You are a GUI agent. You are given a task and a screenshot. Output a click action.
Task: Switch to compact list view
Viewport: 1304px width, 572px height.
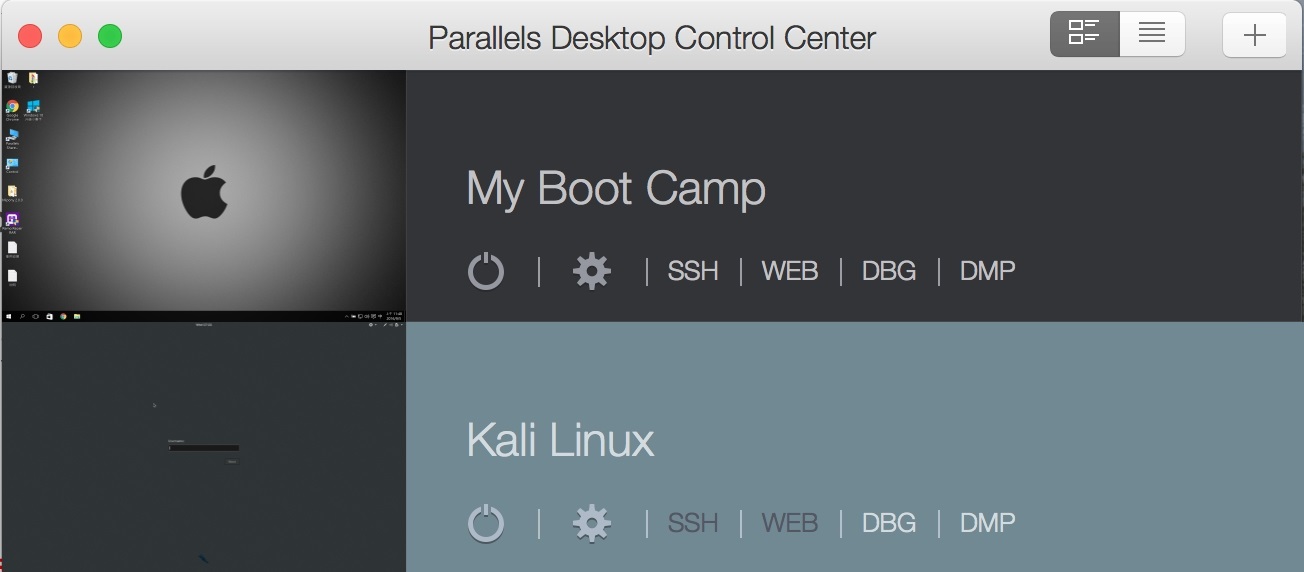coord(1152,35)
